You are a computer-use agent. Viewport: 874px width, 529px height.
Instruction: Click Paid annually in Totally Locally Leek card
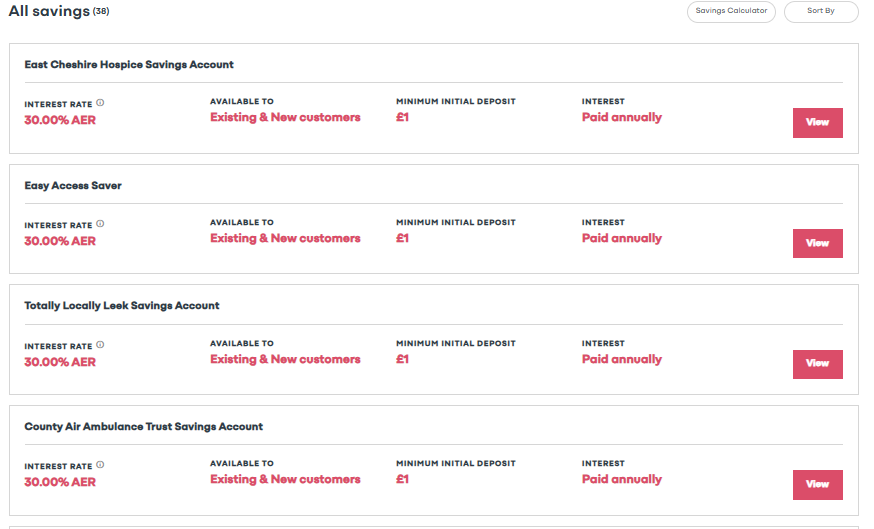point(622,359)
